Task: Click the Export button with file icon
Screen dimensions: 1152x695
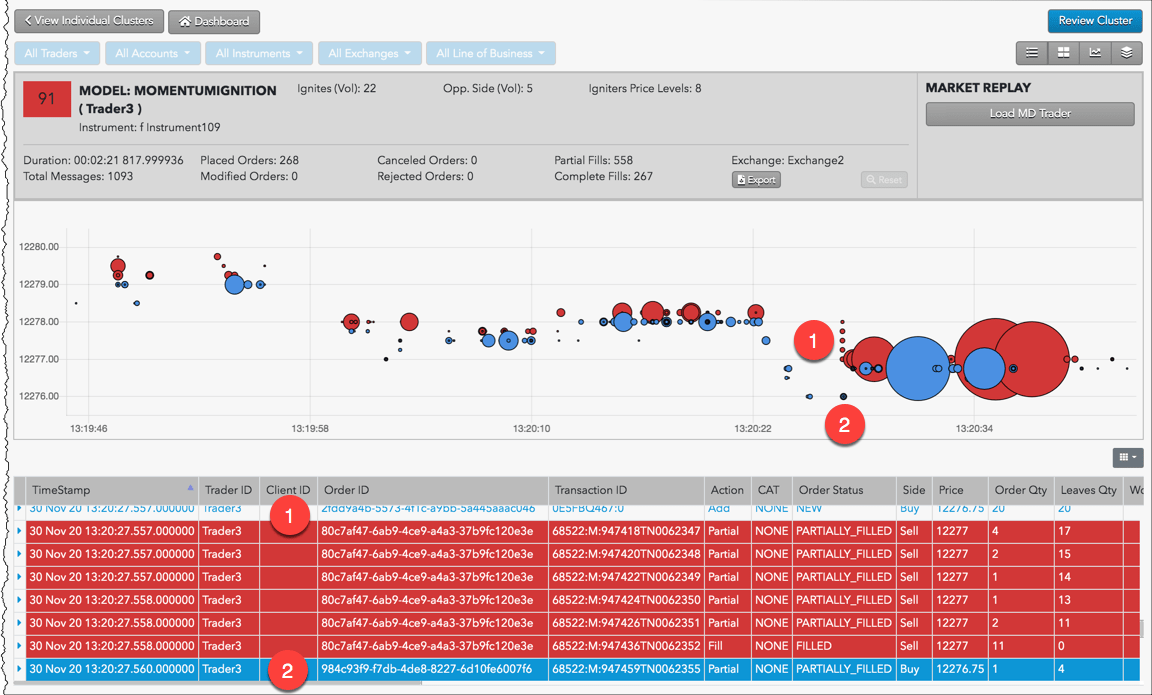Action: [x=756, y=180]
